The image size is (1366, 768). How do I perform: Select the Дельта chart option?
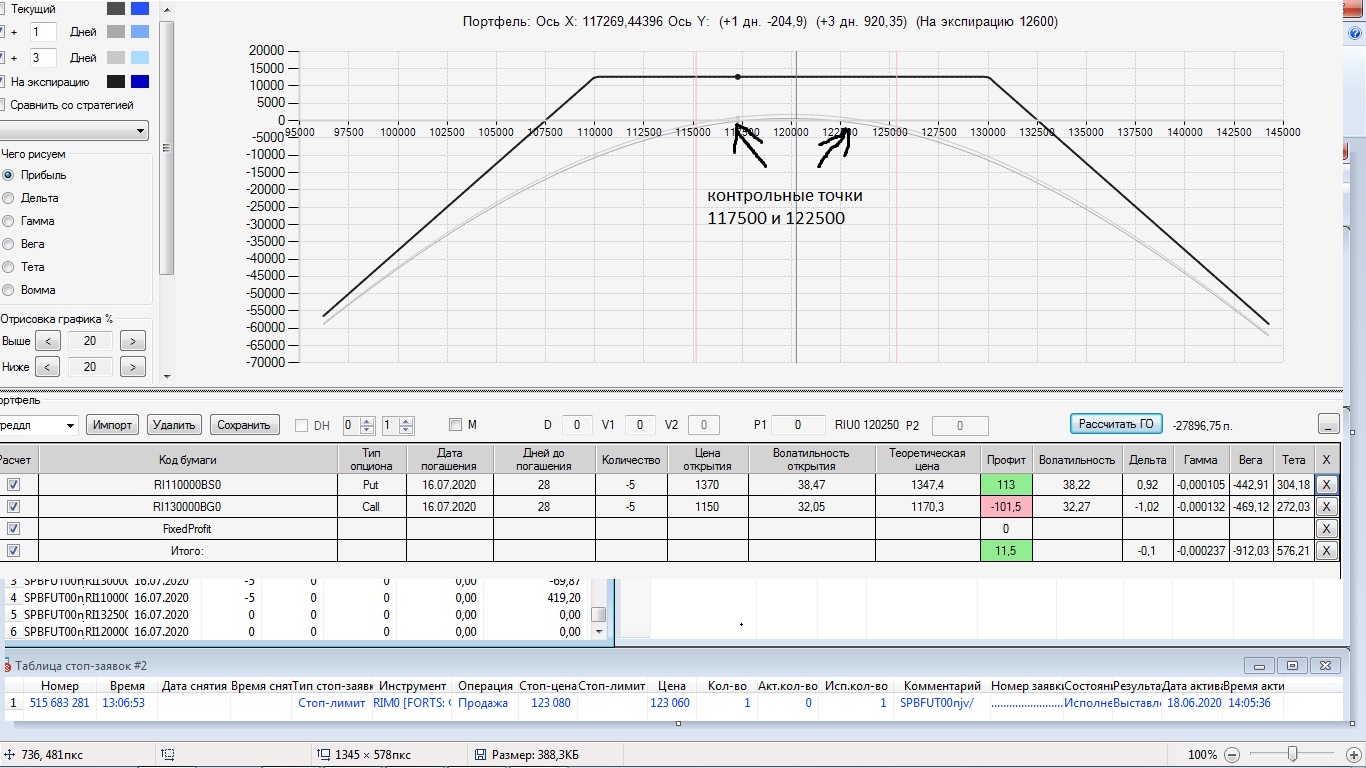pyautogui.click(x=9, y=198)
